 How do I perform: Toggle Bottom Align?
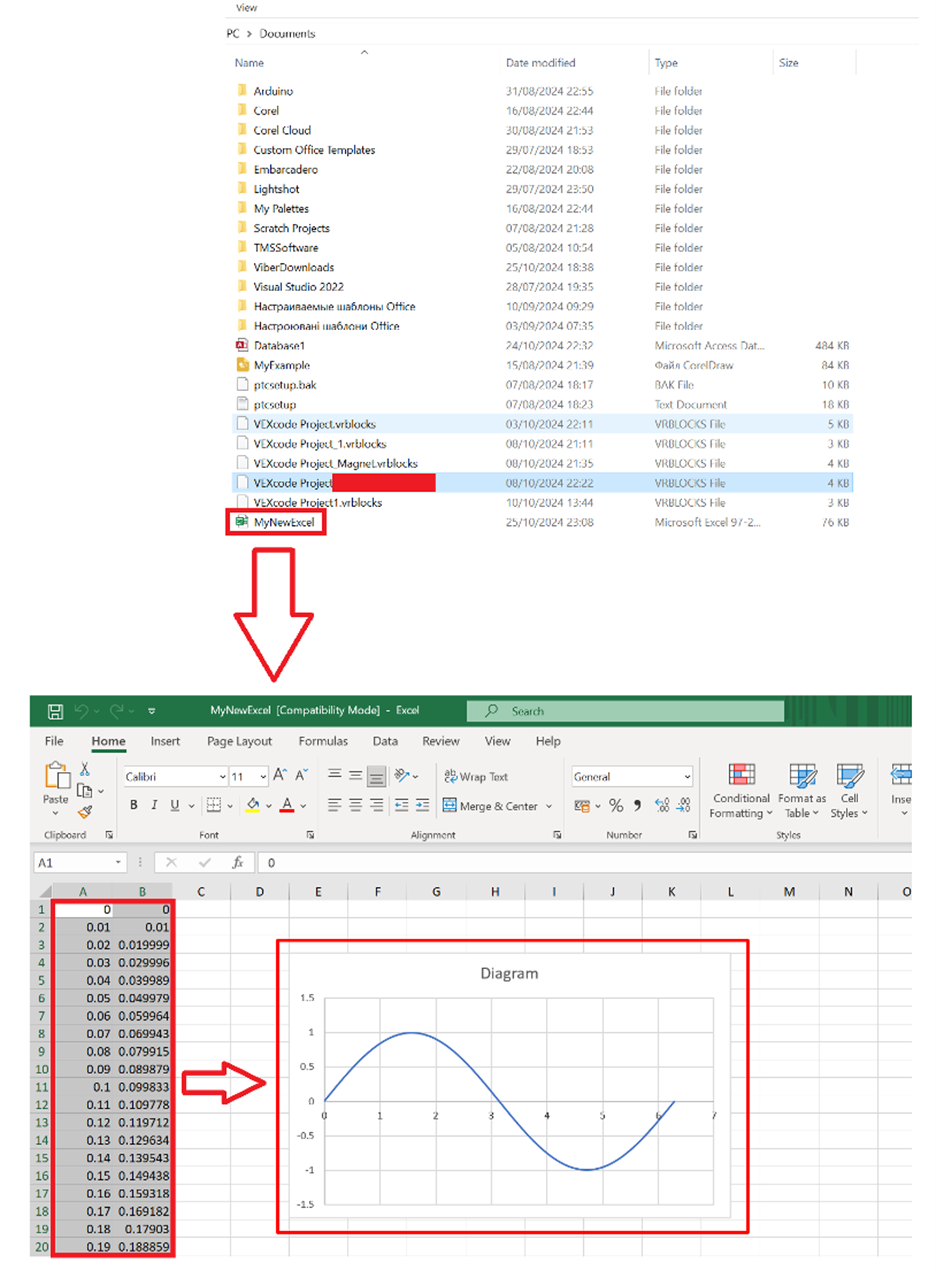[377, 775]
